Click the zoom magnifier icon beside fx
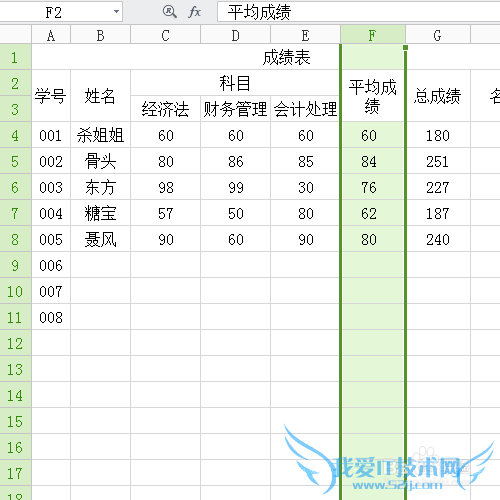500x500 pixels. pos(169,12)
